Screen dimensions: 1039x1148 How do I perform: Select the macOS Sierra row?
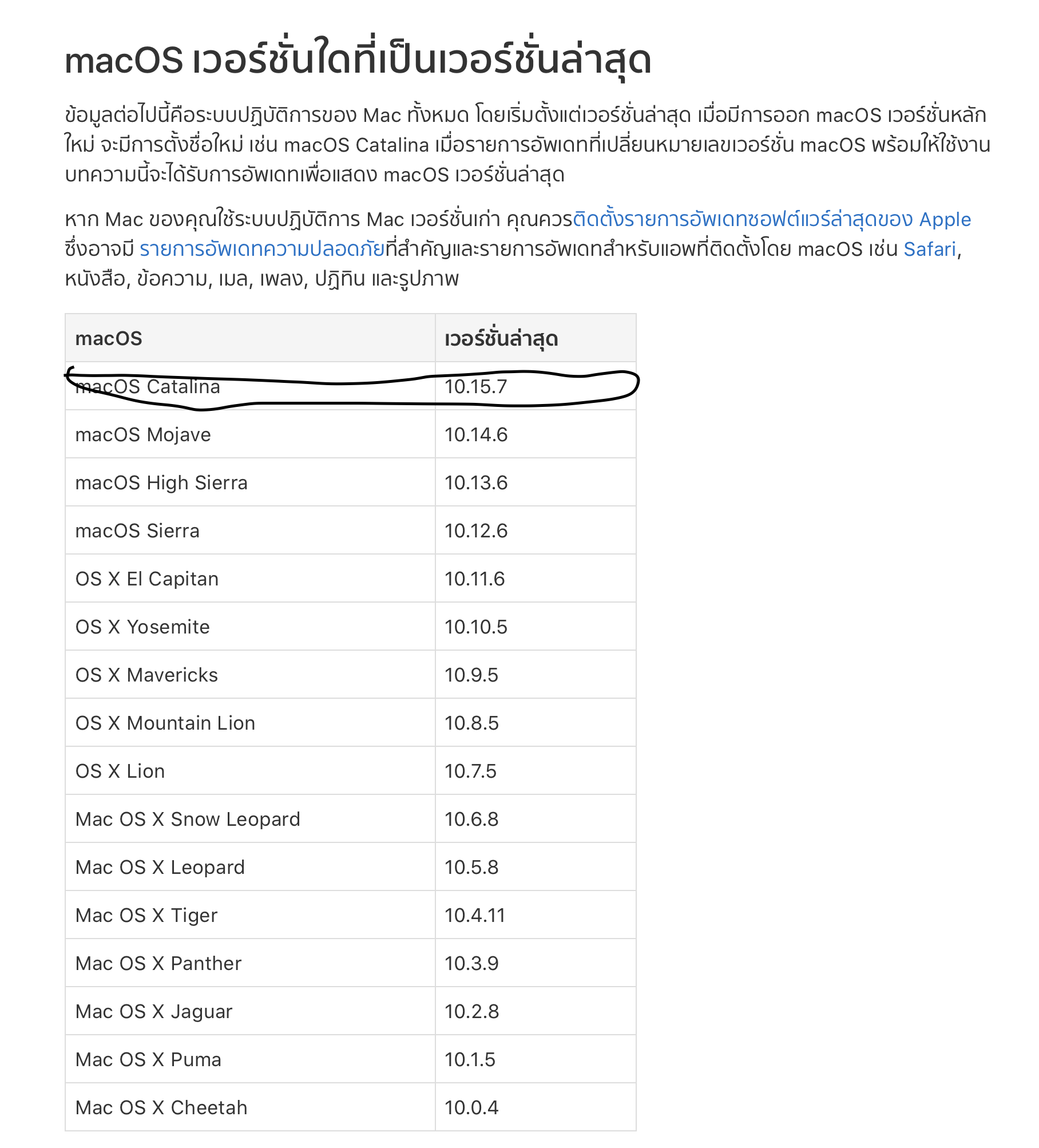click(x=350, y=531)
